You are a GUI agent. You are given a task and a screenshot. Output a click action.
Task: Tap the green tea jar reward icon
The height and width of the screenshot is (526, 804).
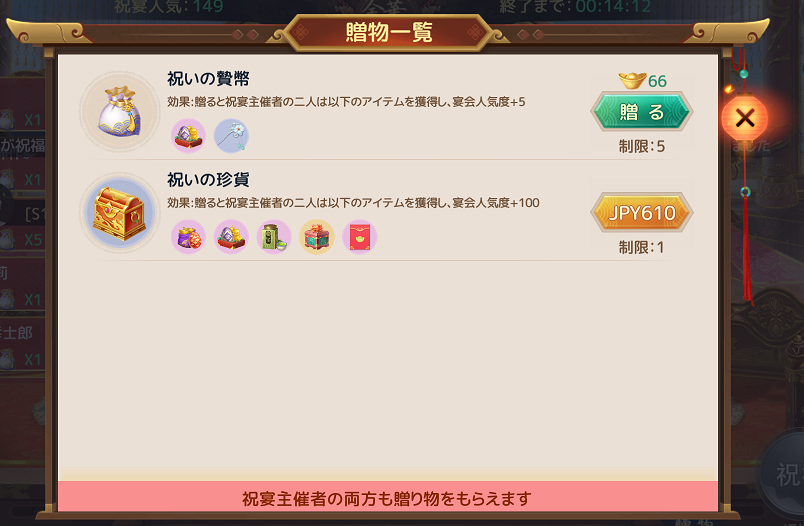click(x=274, y=237)
